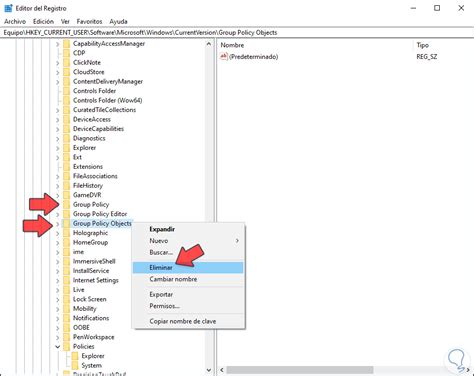Click the Group Policy folder icon

(67, 205)
